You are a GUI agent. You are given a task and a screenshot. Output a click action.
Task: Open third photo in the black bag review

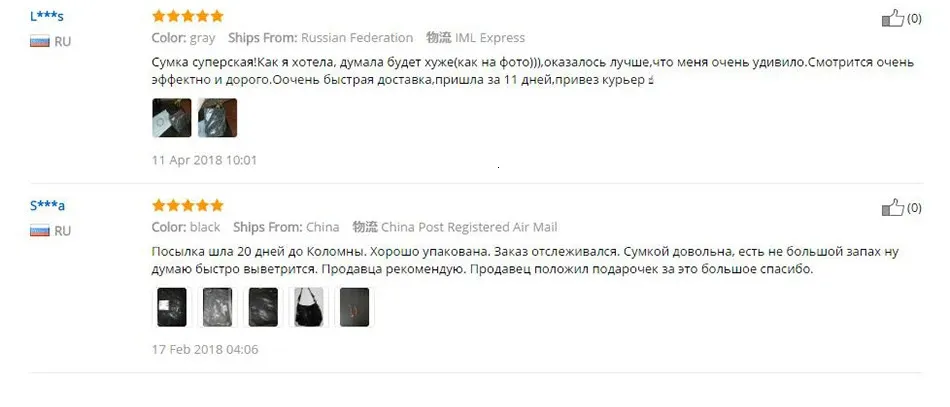[x=264, y=307]
